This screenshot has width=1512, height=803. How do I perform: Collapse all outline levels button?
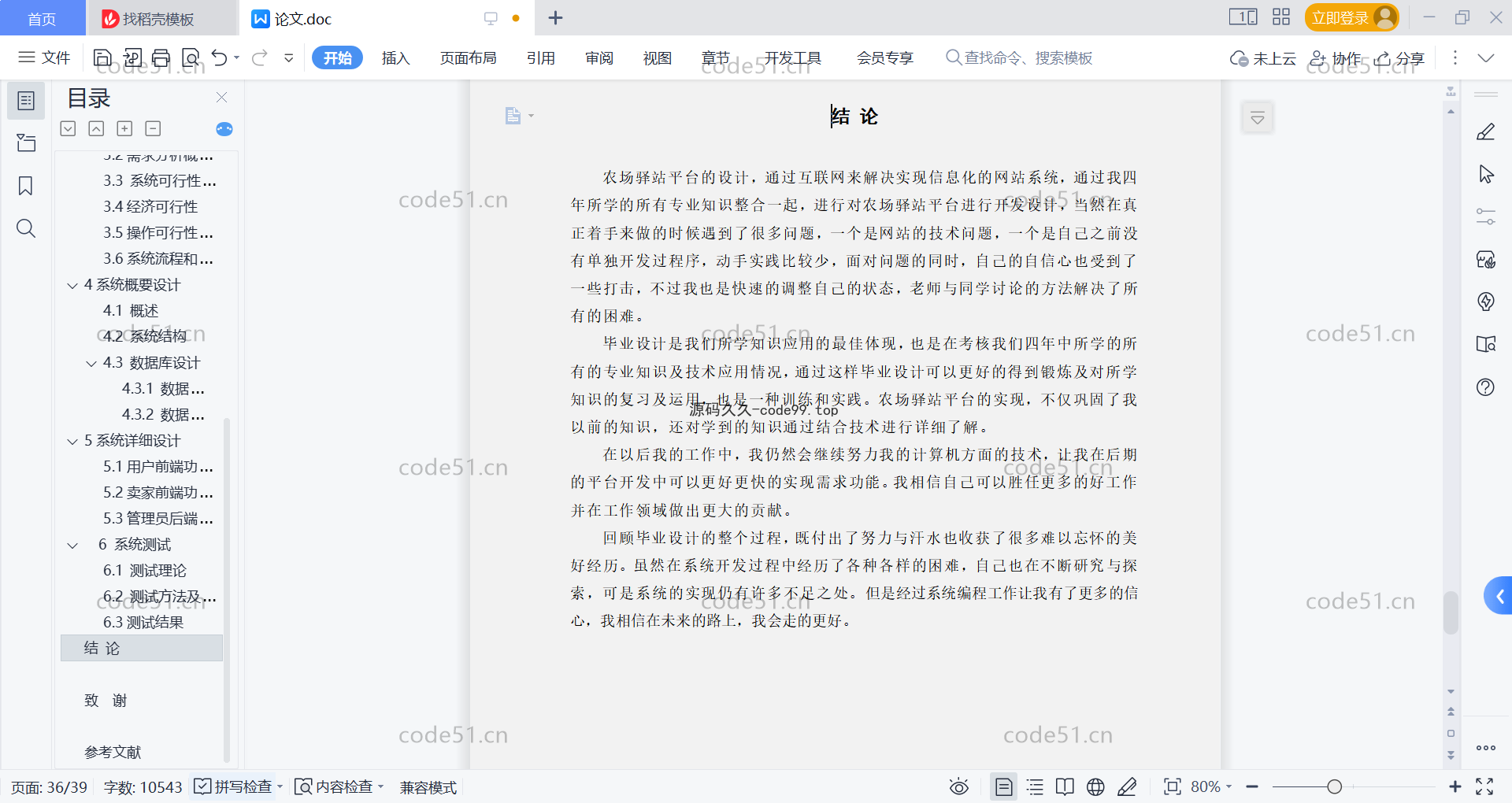click(96, 128)
